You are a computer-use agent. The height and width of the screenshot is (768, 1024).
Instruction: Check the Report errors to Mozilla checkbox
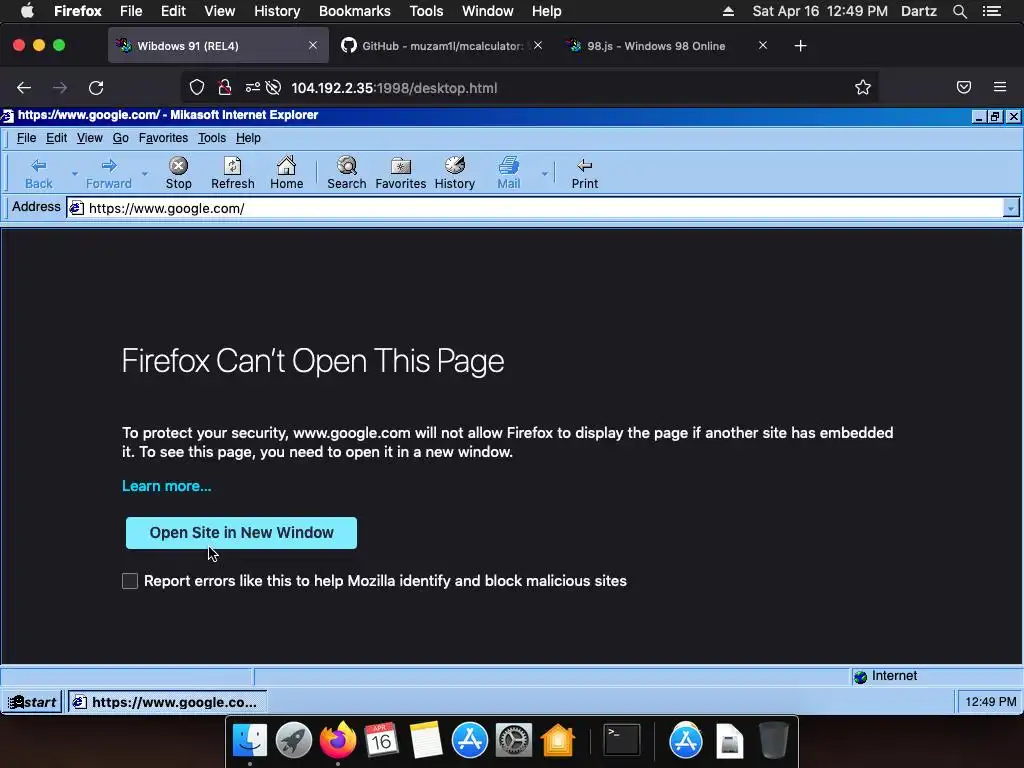coord(130,581)
